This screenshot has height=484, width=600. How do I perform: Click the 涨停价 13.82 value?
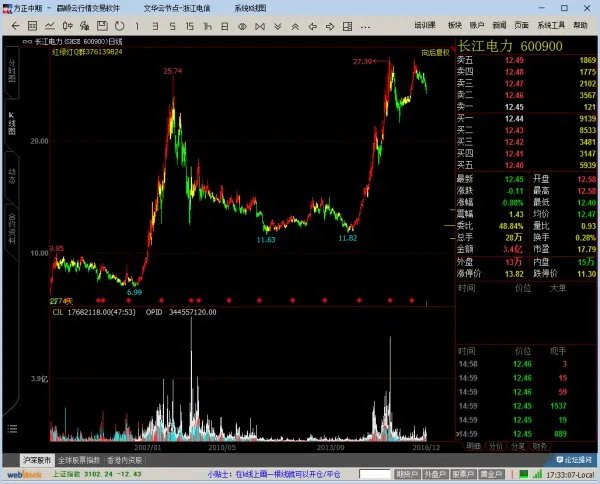pos(514,274)
